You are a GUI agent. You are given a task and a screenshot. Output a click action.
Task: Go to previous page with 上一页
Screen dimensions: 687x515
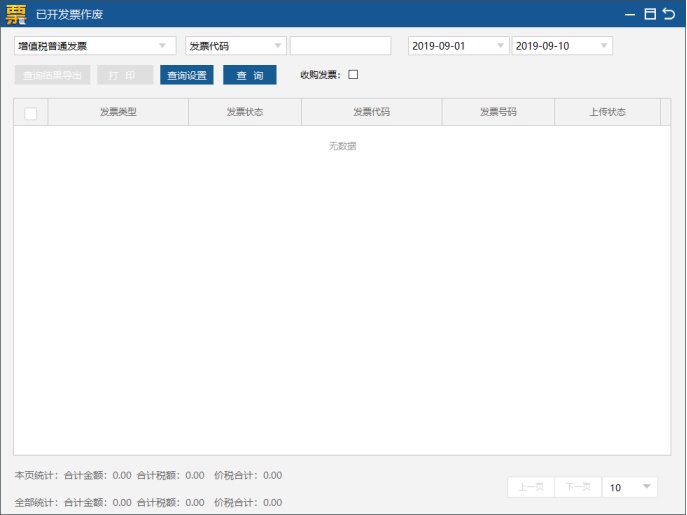[x=531, y=487]
